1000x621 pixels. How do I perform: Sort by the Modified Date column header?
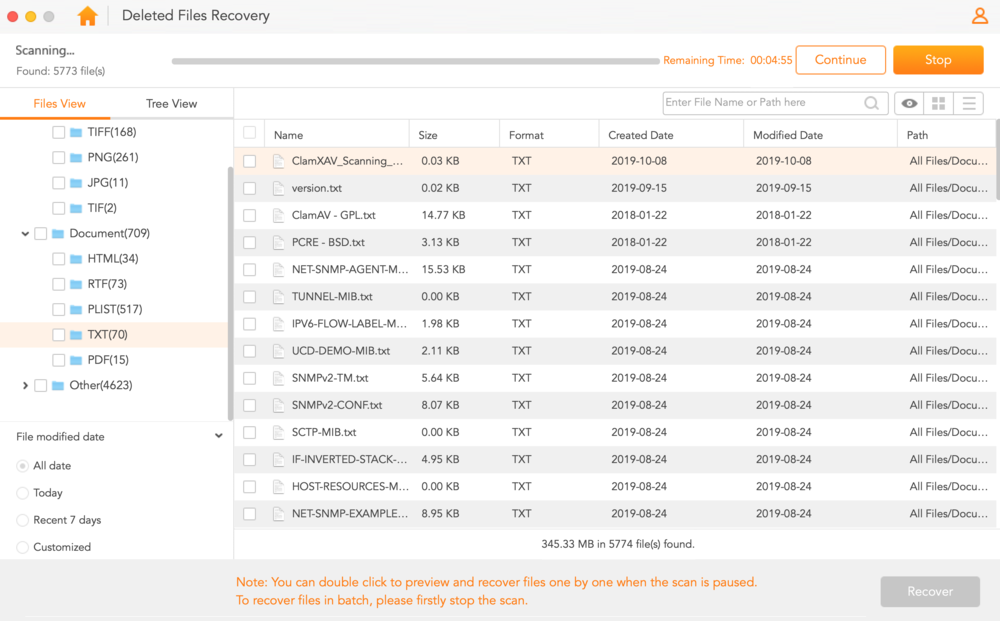(x=788, y=135)
